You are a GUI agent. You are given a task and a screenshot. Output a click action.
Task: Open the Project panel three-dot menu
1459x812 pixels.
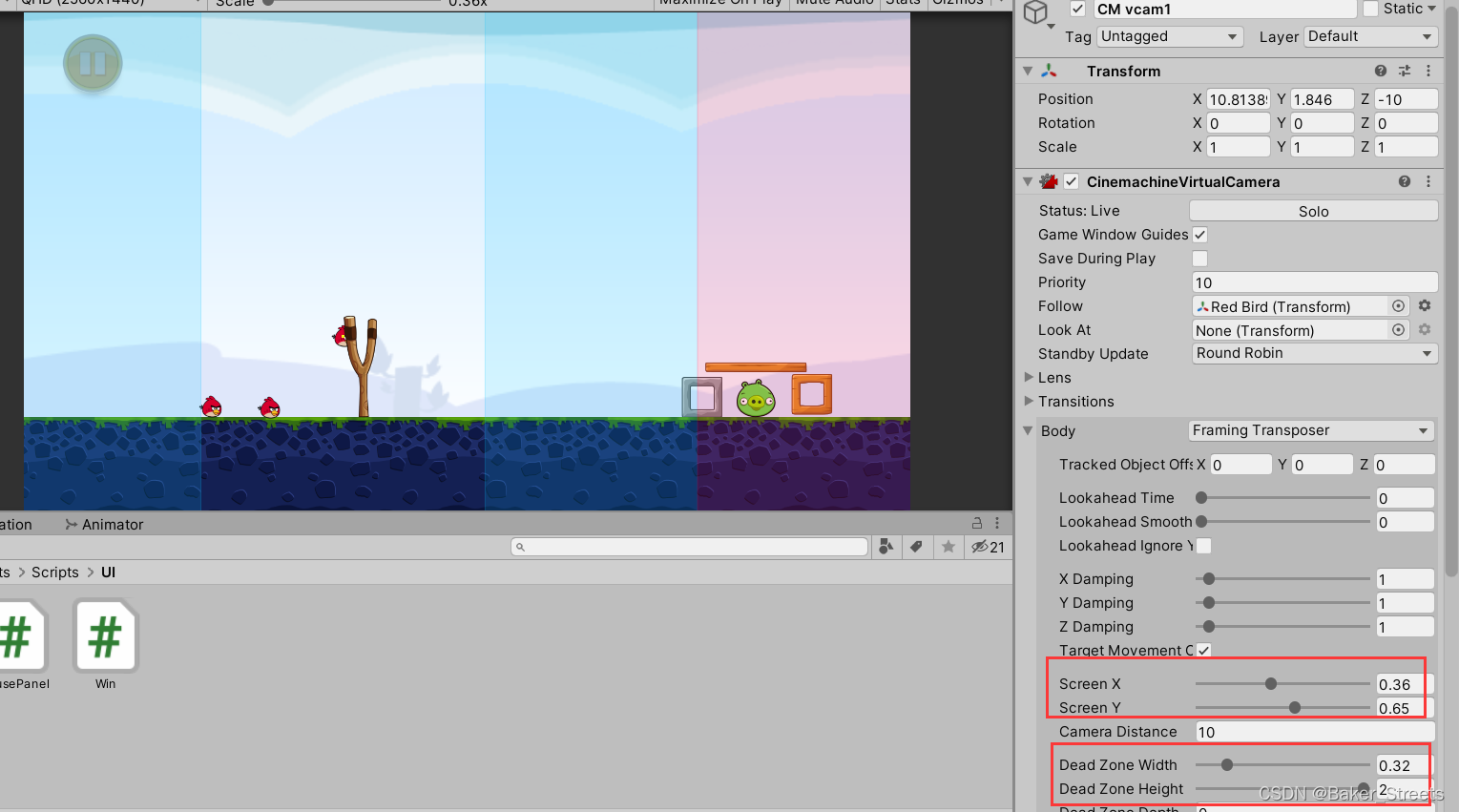pyautogui.click(x=997, y=523)
